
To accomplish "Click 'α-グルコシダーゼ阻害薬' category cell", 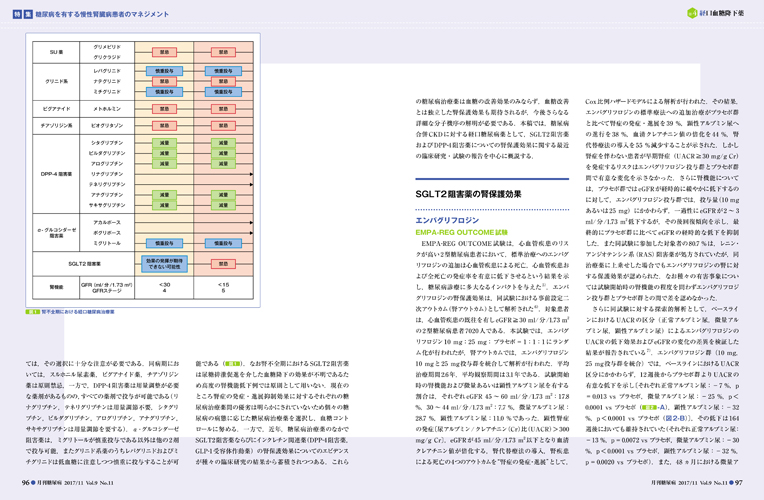I will (56, 232).
